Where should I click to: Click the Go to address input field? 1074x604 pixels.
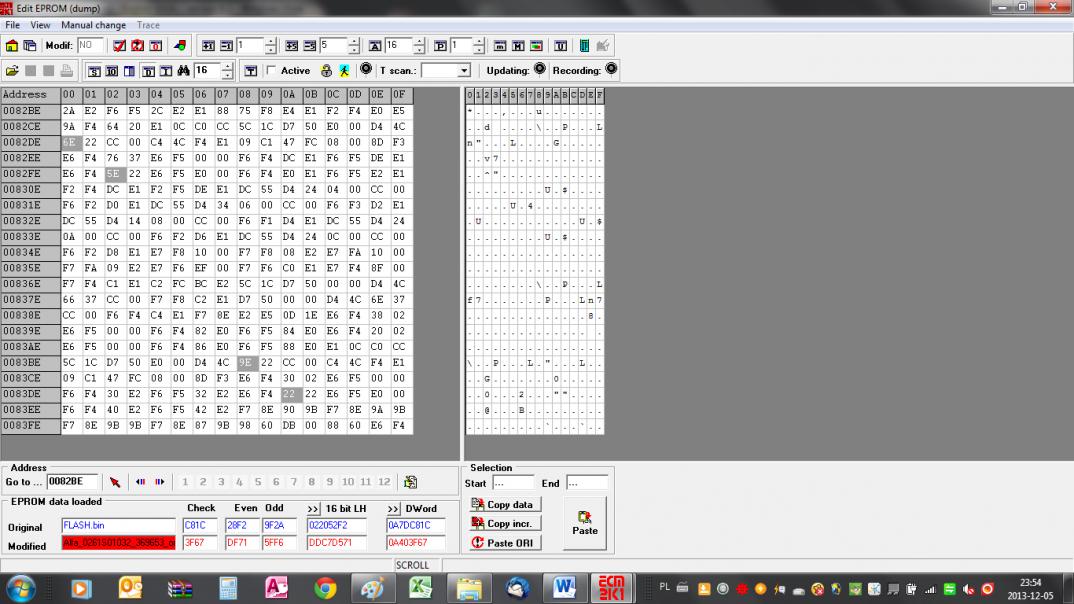click(x=72, y=482)
